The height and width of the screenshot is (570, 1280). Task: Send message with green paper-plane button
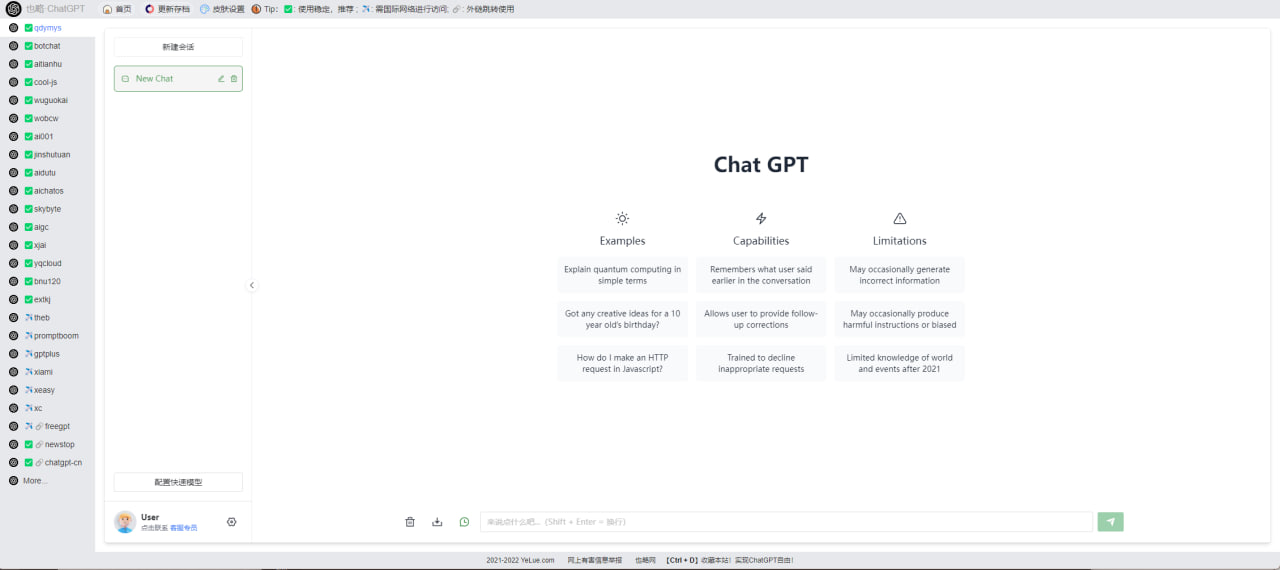[x=1110, y=522]
